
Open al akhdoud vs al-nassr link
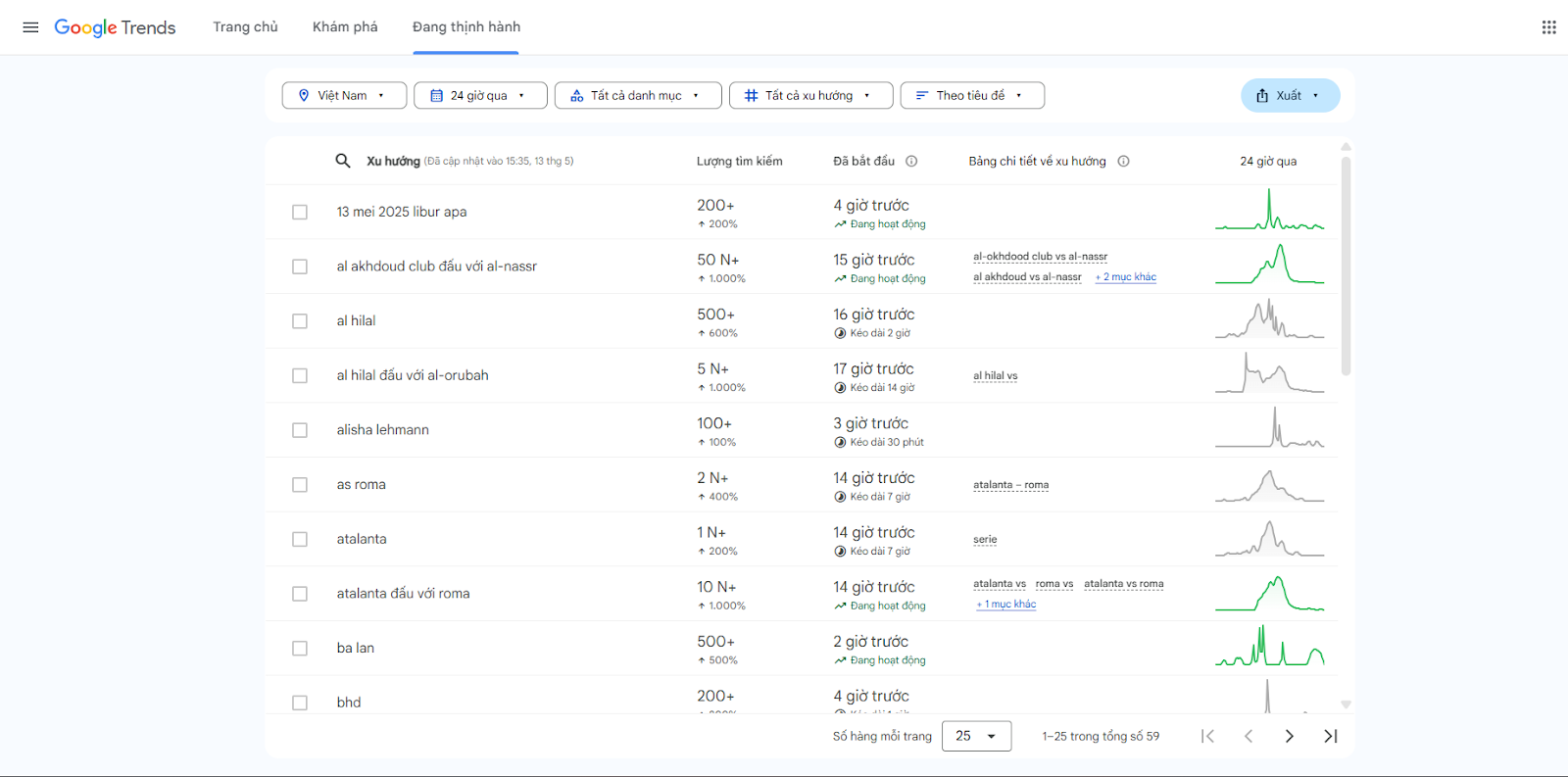click(1027, 277)
